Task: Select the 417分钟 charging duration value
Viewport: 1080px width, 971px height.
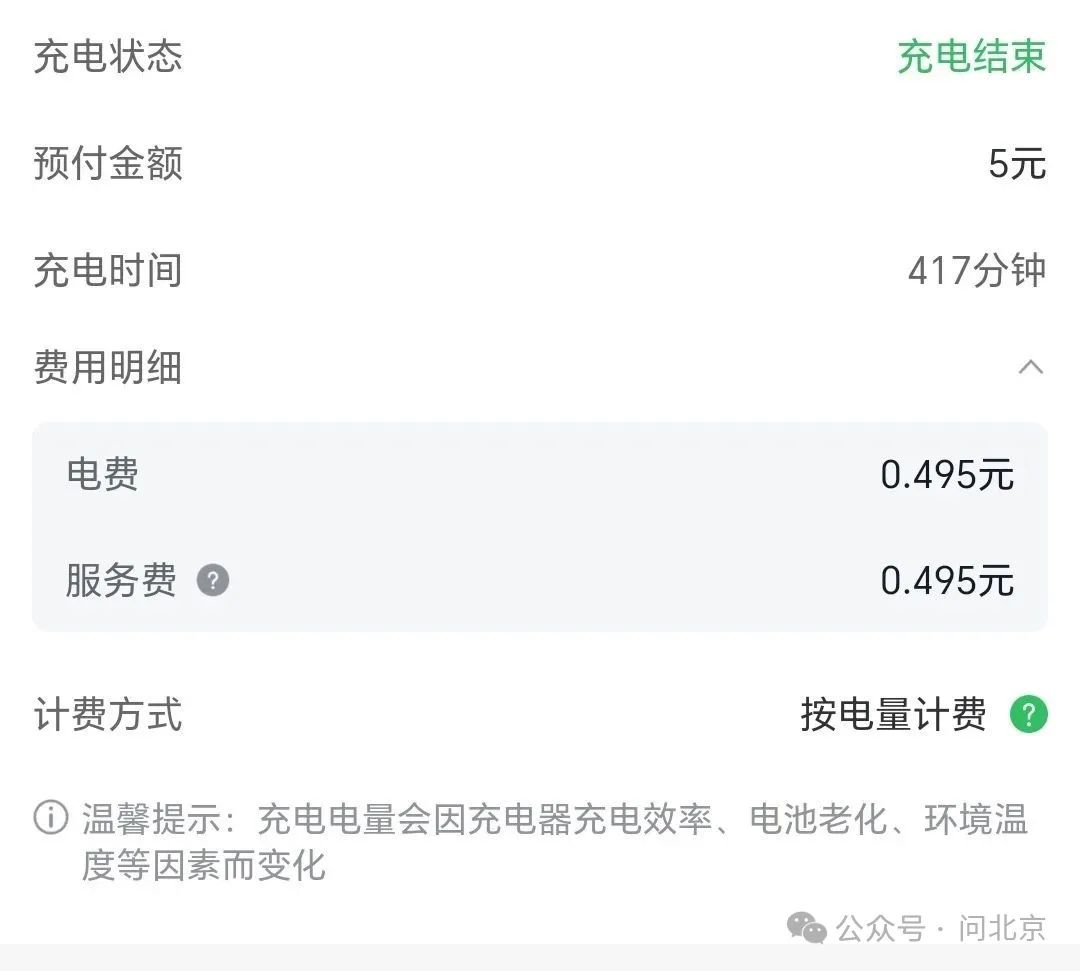Action: 977,271
